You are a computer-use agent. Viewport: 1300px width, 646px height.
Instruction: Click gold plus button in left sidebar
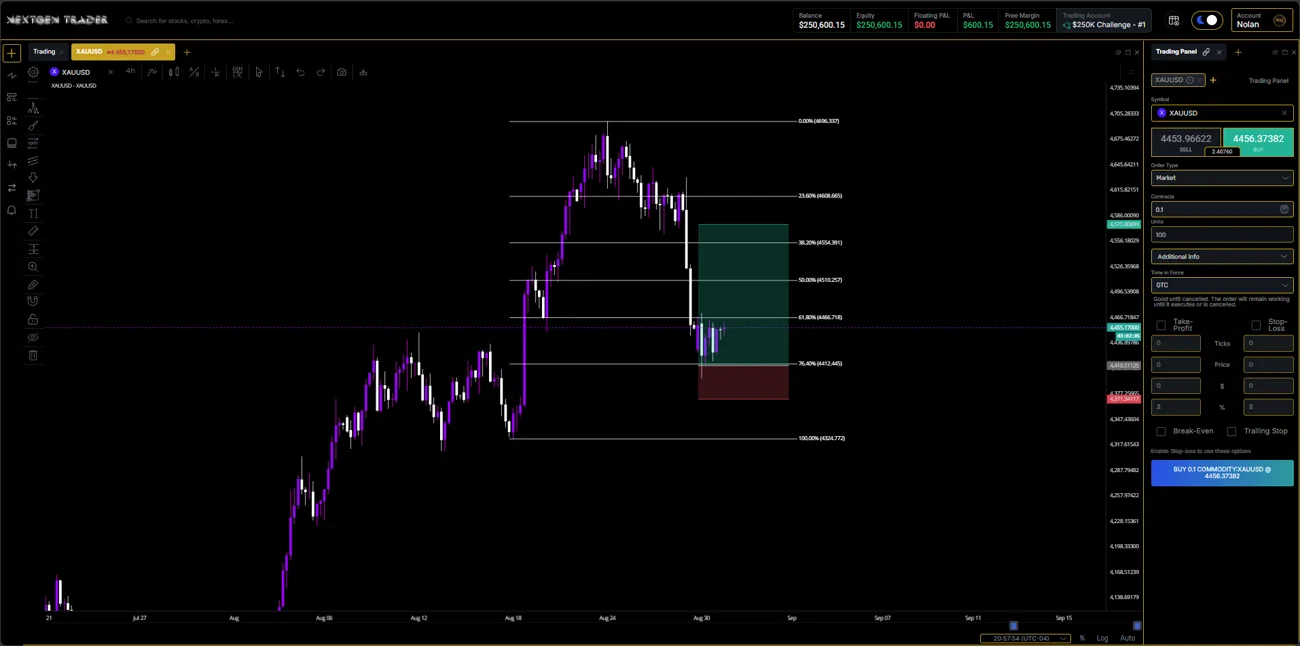(x=11, y=53)
